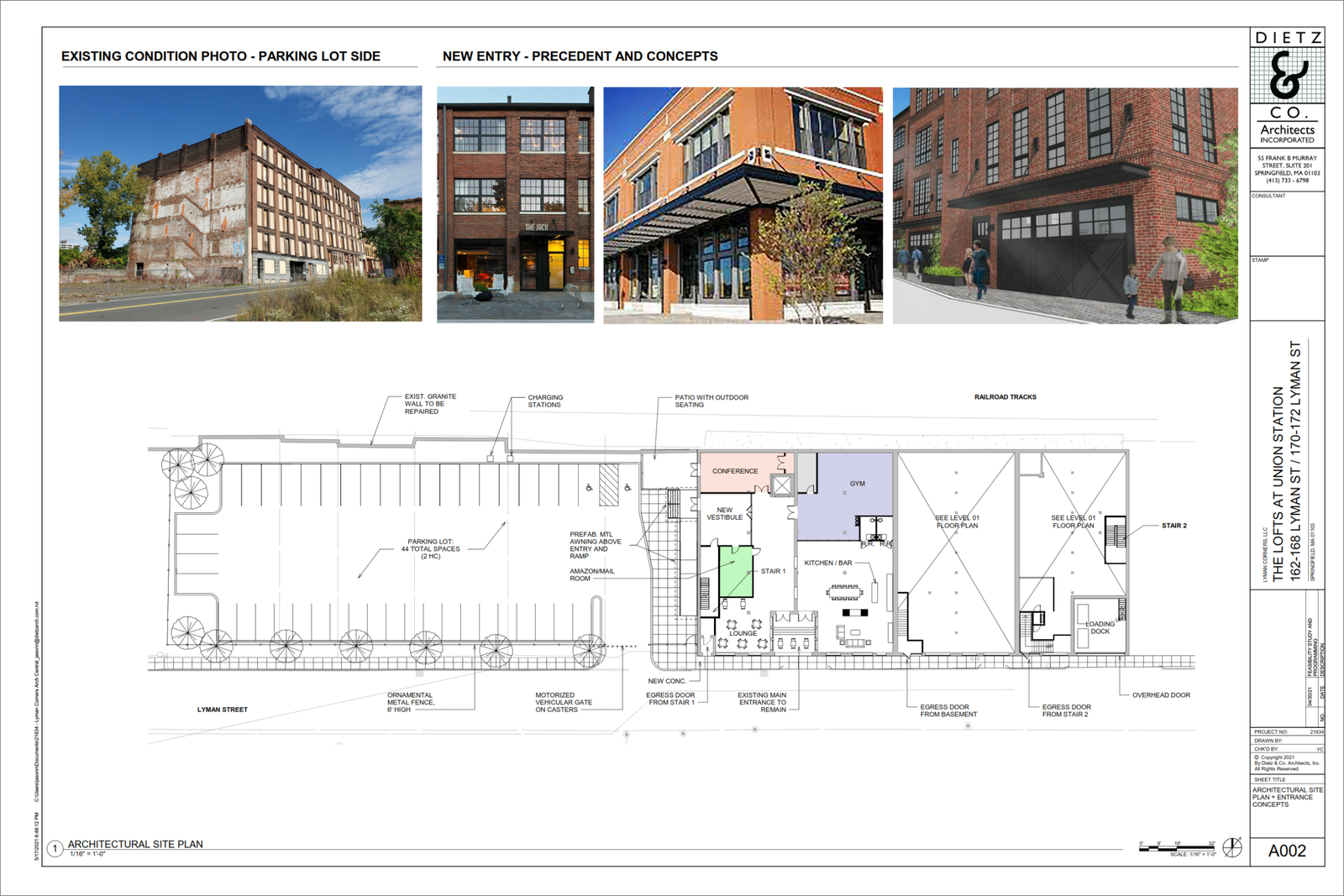Click 'THE LOFTS AT UNION STATION' project title
The height and width of the screenshot is (896, 1344).
click(x=1278, y=484)
